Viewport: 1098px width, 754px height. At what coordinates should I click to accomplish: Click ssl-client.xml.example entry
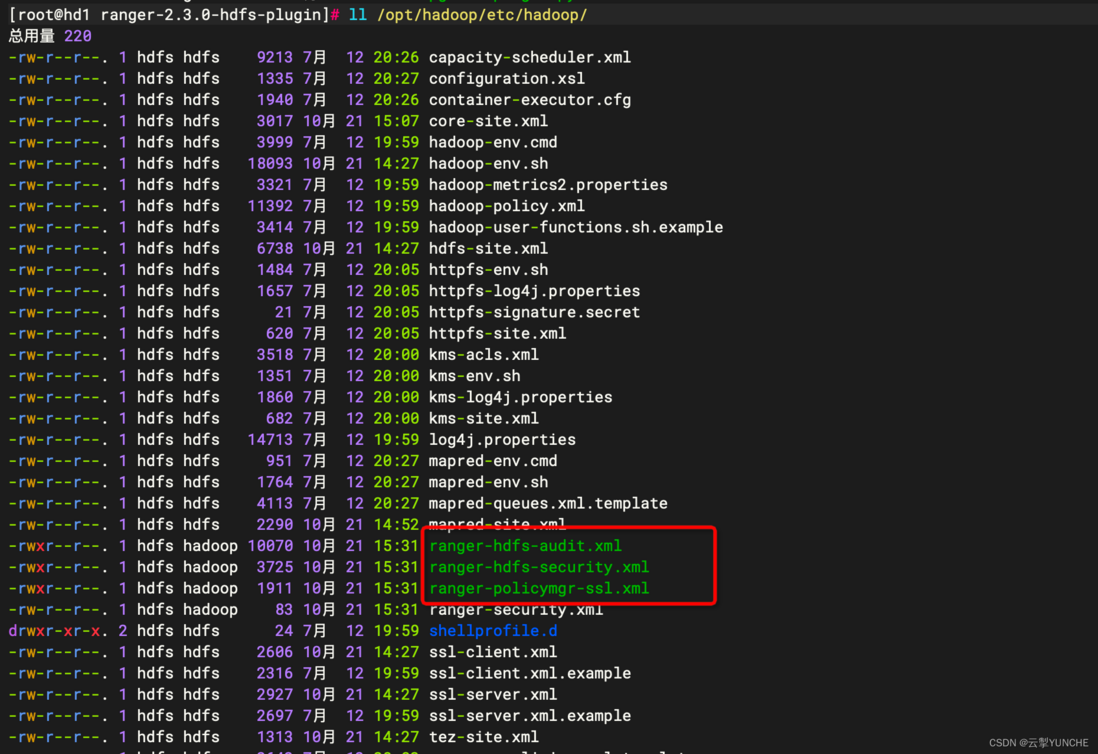[x=529, y=673]
